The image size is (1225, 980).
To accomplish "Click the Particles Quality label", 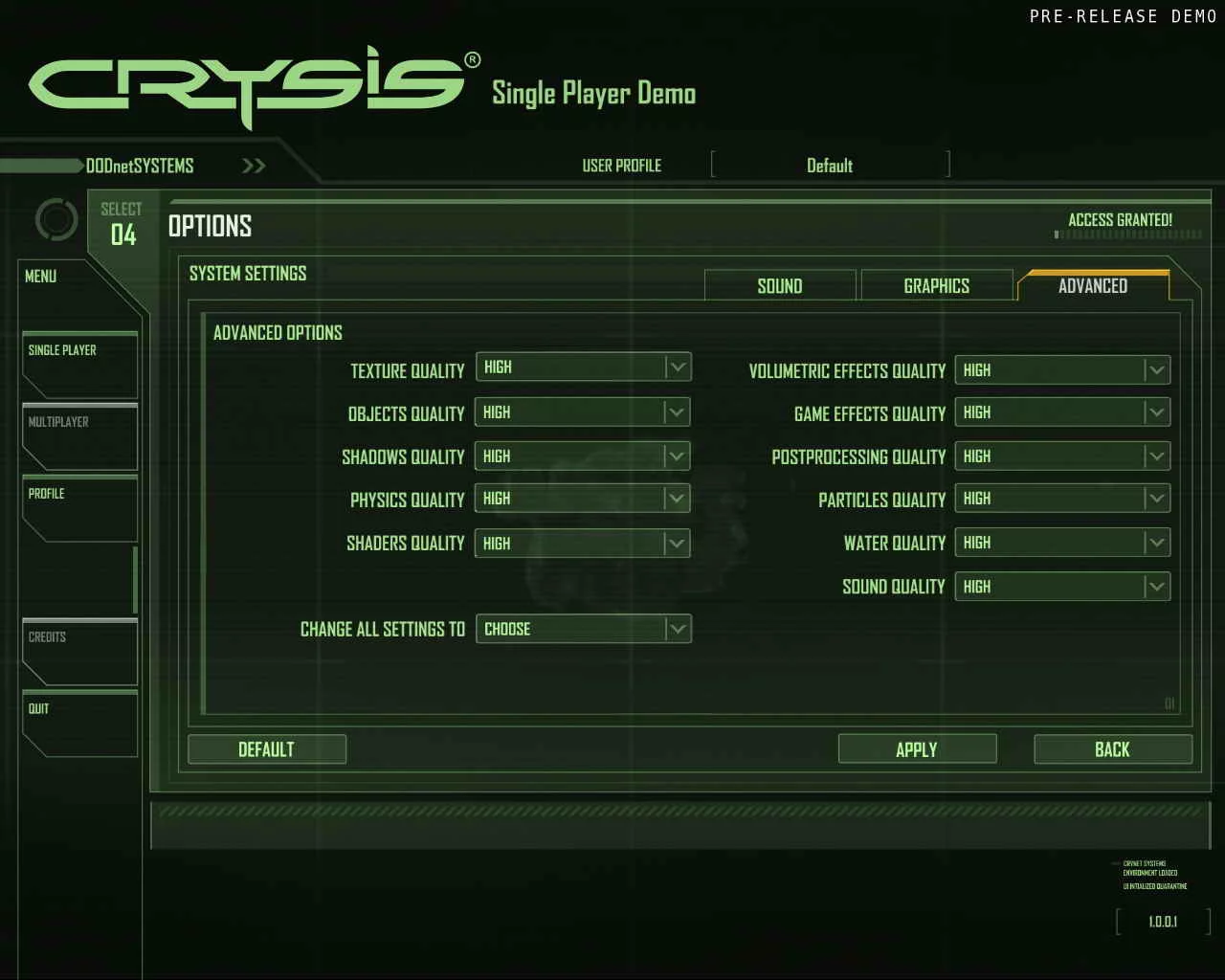I will 881,501.
